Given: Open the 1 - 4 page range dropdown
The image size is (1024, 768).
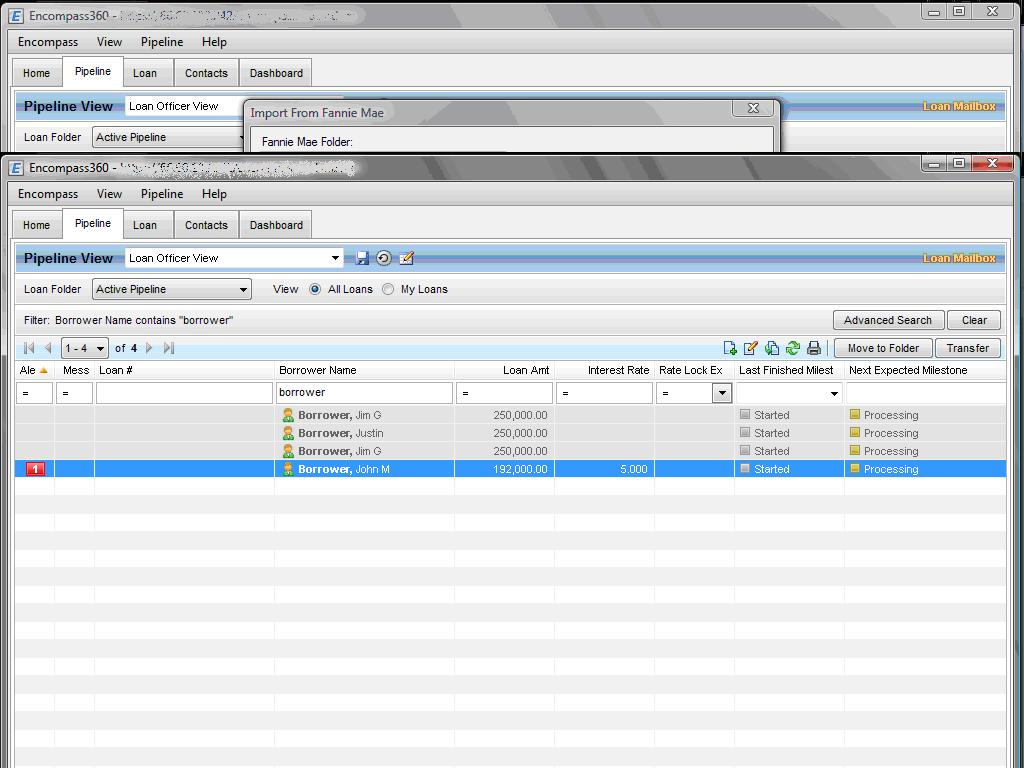Looking at the screenshot, I should point(100,349).
